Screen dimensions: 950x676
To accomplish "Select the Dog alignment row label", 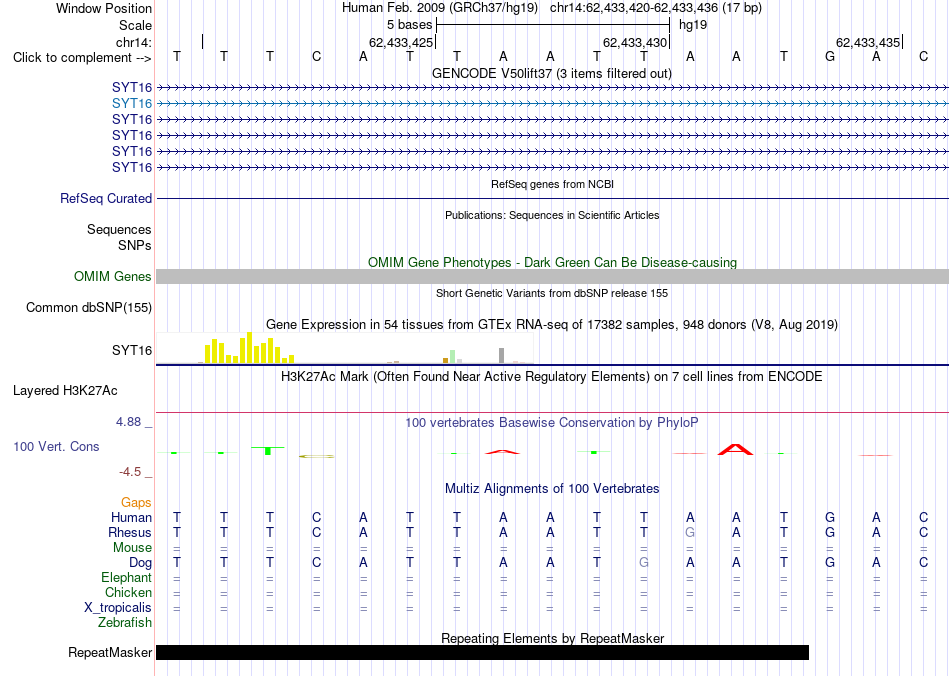I will click(x=141, y=563).
